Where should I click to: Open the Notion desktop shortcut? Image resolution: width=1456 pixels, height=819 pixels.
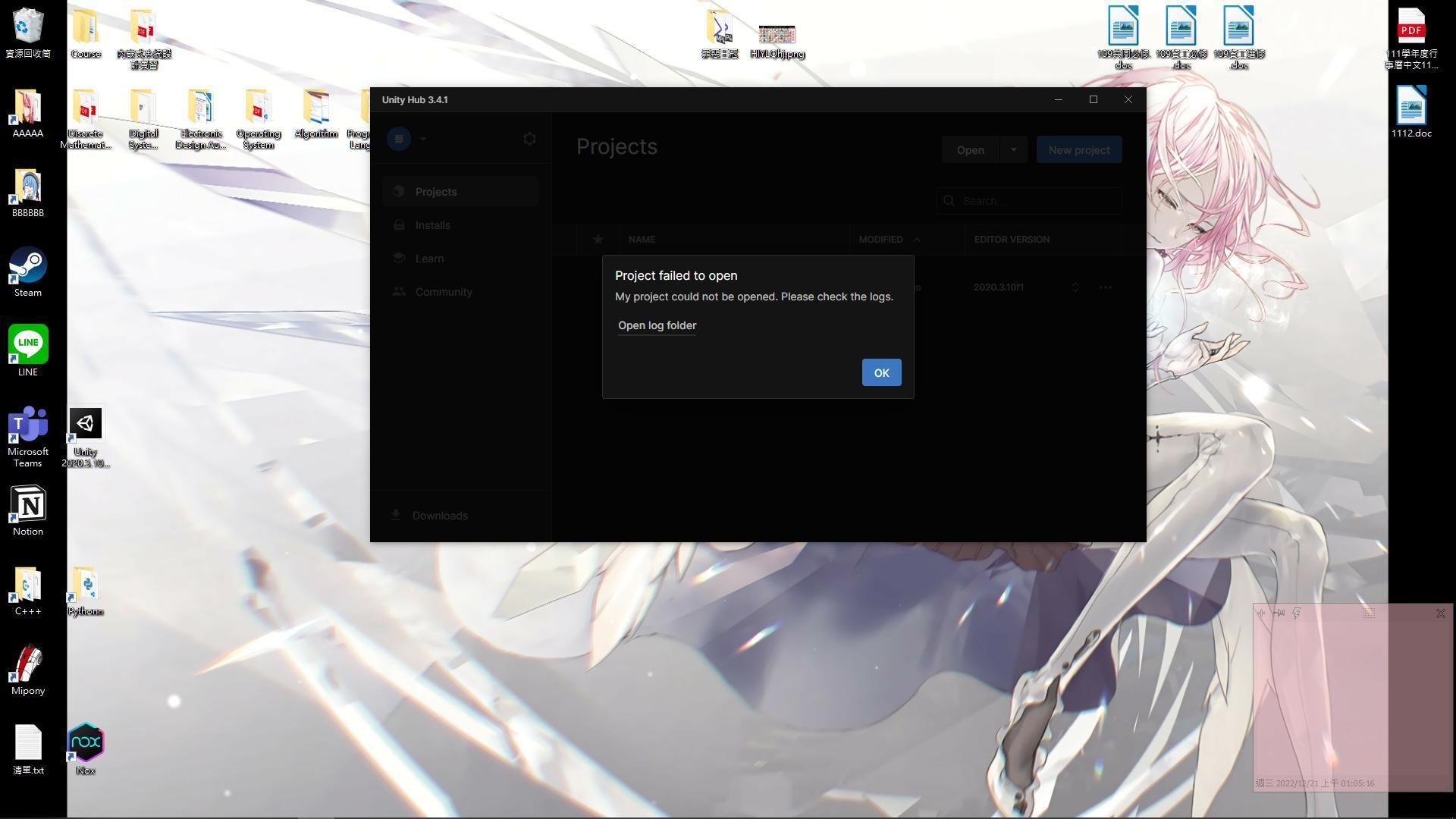click(28, 506)
